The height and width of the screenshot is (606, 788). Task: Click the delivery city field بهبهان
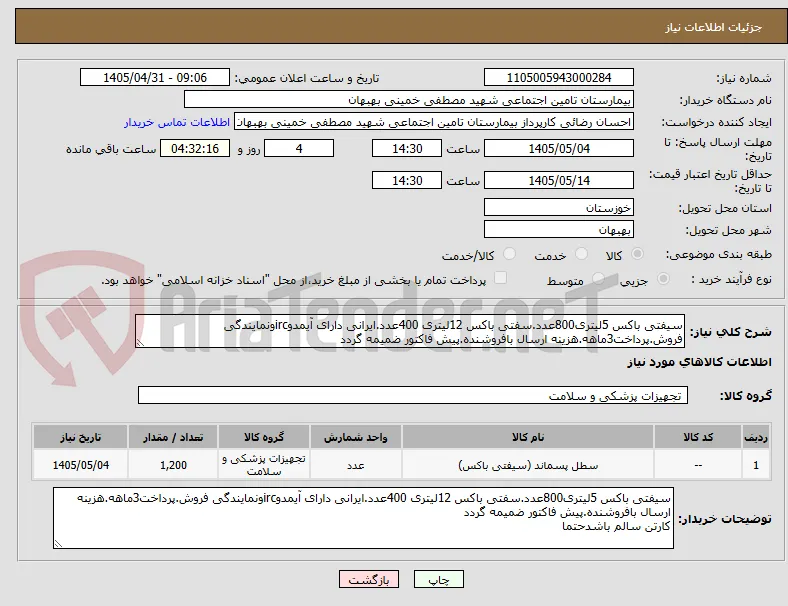(559, 230)
